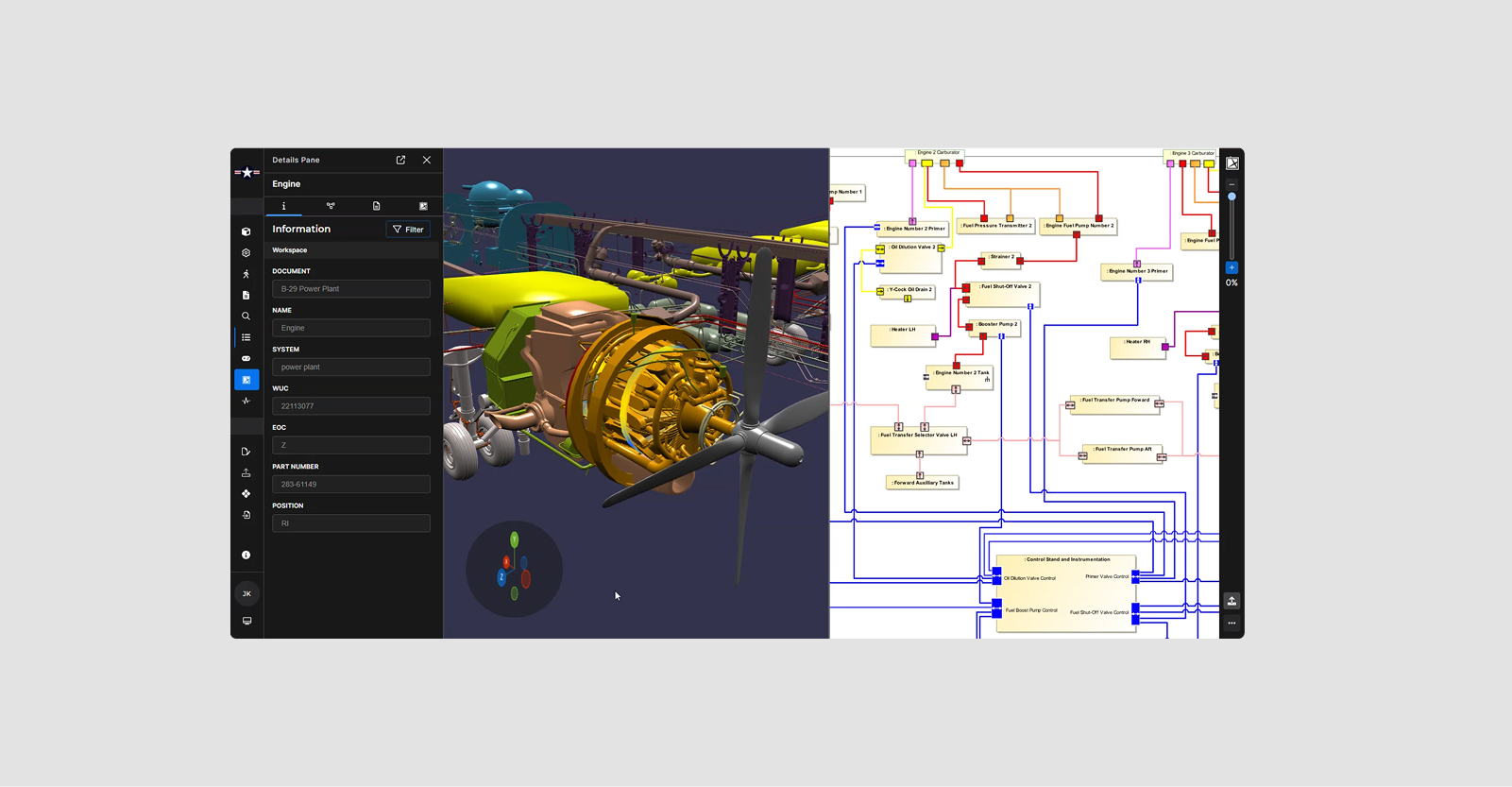This screenshot has height=787, width=1512.
Task: Click the 3D orientation gizmo Y axis
Action: click(x=515, y=539)
